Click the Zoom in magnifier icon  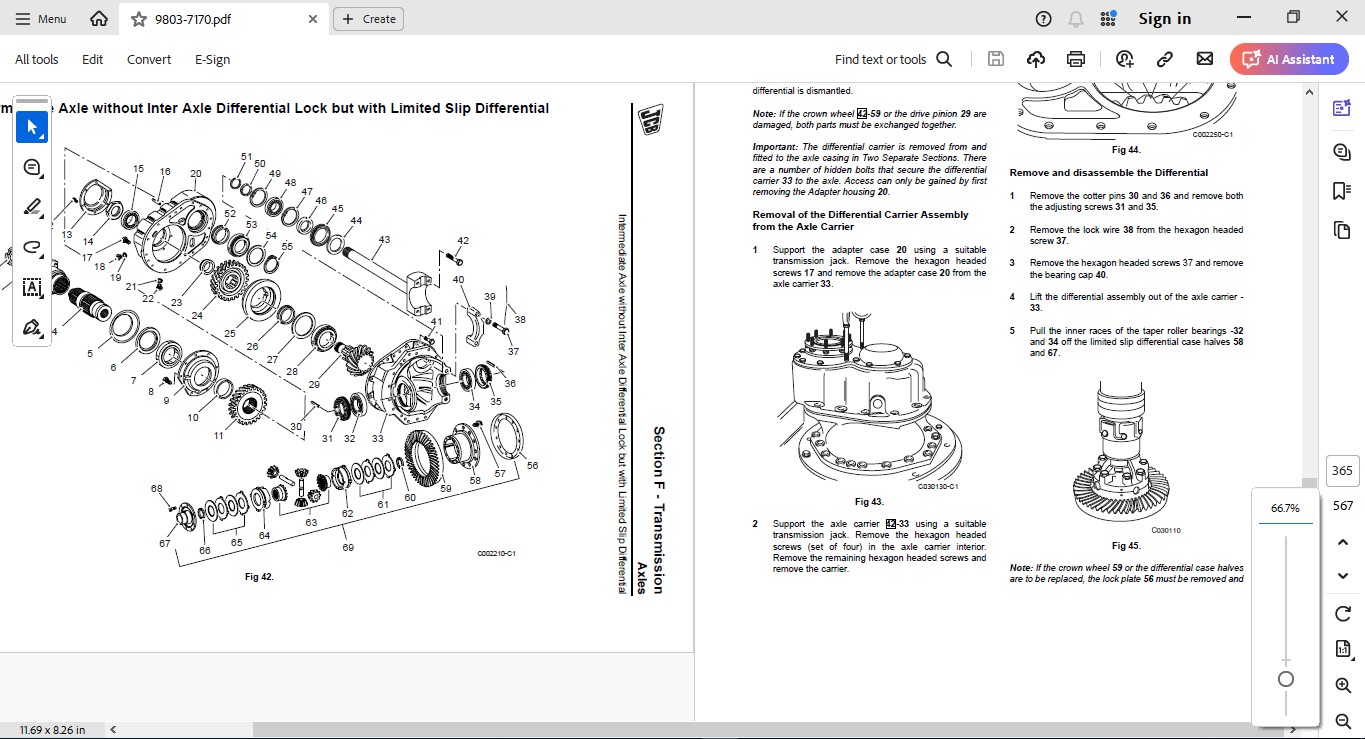coord(1343,685)
